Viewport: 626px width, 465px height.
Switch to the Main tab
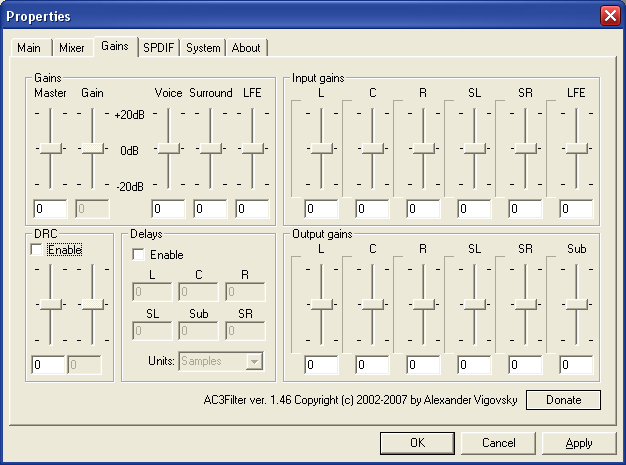tap(29, 48)
